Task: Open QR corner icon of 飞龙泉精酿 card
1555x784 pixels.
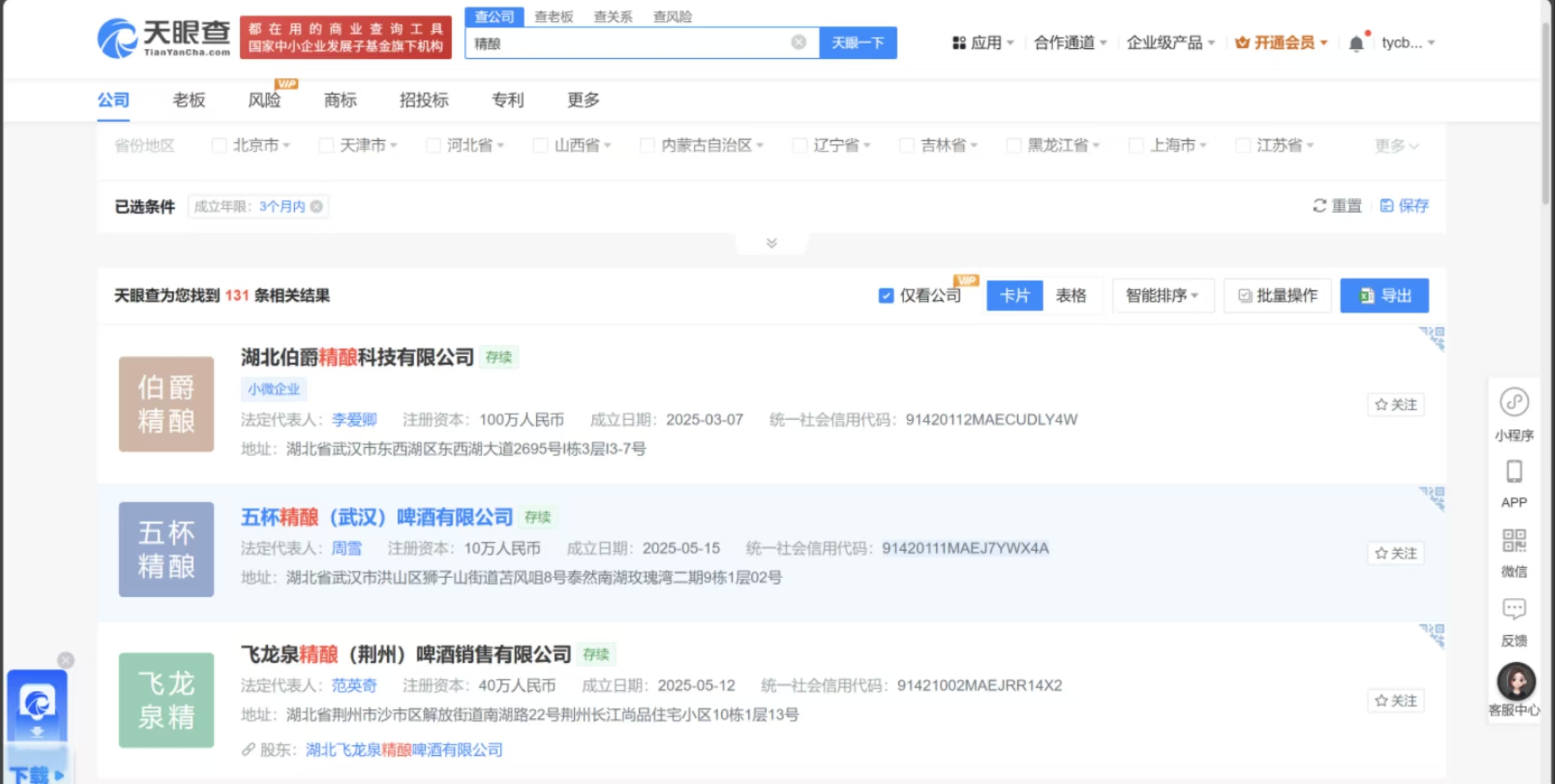Action: click(1432, 636)
